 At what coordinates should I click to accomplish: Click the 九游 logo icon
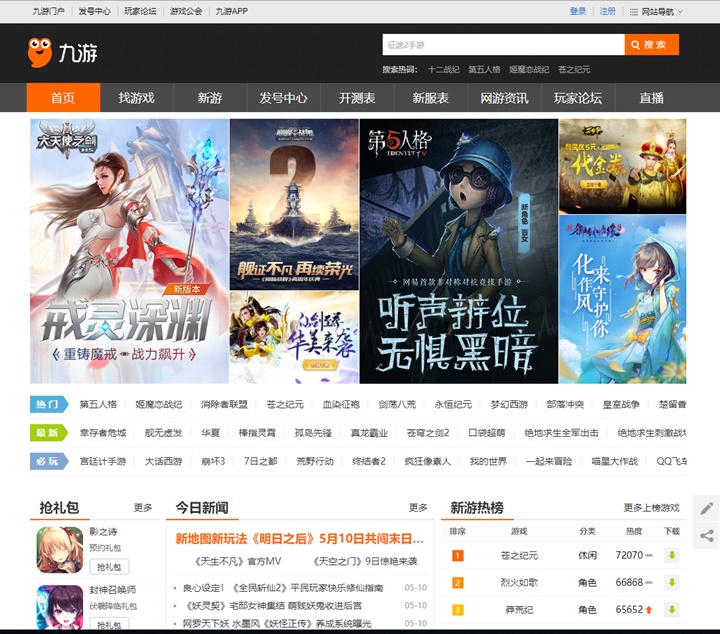[x=40, y=52]
